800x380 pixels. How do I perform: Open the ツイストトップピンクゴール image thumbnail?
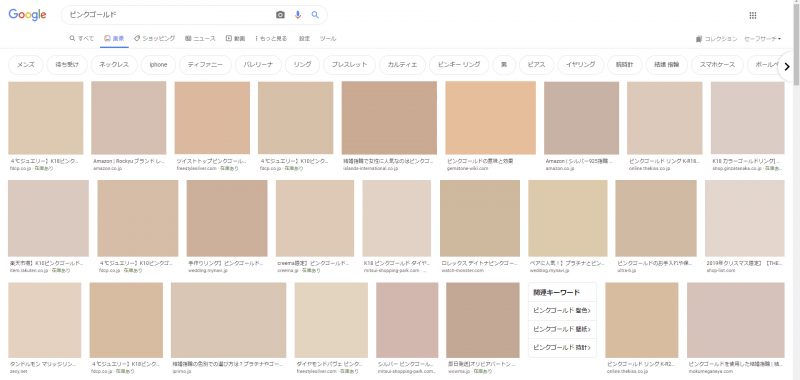click(x=212, y=118)
